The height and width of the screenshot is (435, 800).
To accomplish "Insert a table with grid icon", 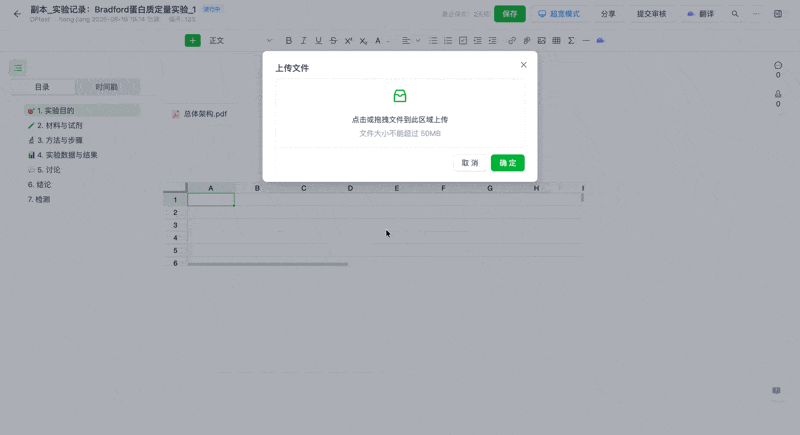I will pos(556,40).
